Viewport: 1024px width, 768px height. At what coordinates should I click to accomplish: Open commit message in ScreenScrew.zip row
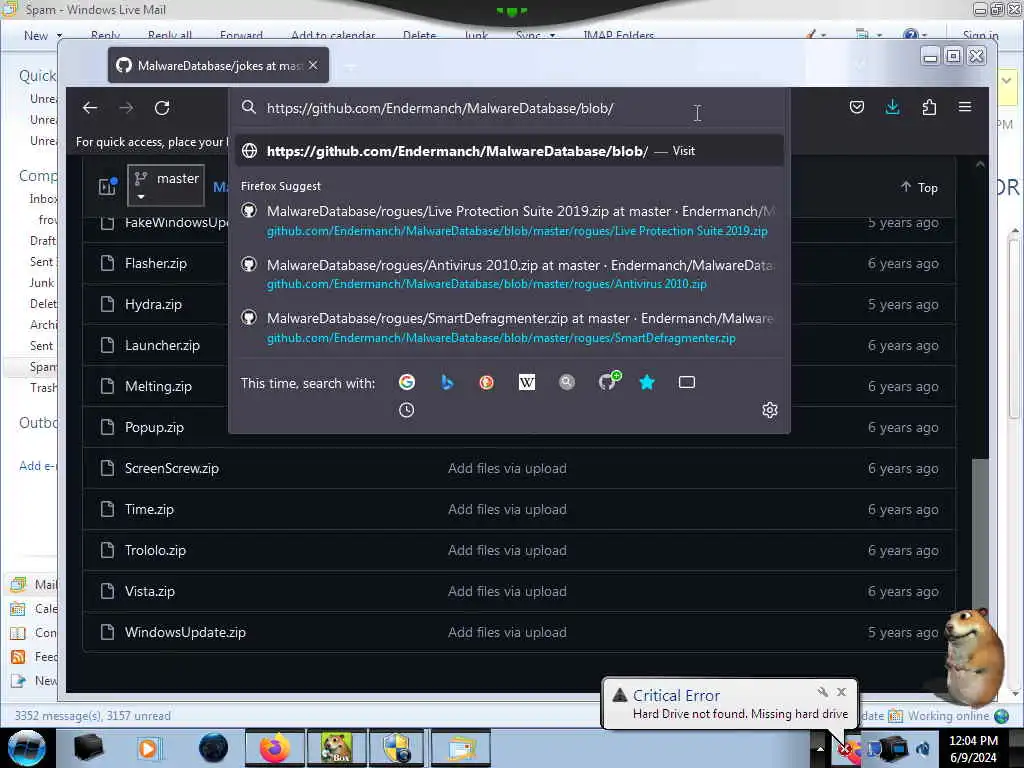click(507, 468)
